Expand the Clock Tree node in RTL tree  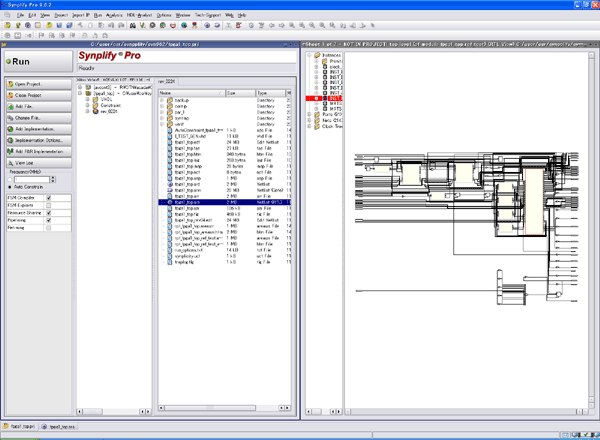[x=309, y=126]
